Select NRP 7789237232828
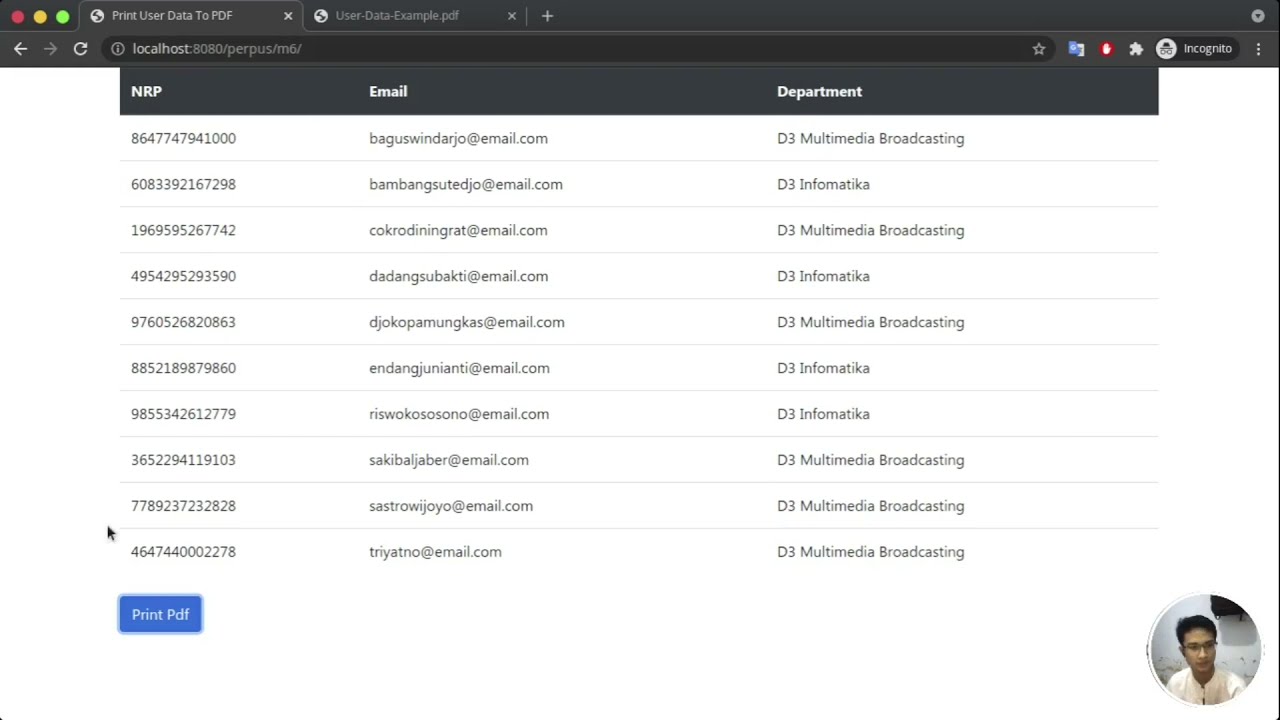The image size is (1280, 720). [x=183, y=506]
